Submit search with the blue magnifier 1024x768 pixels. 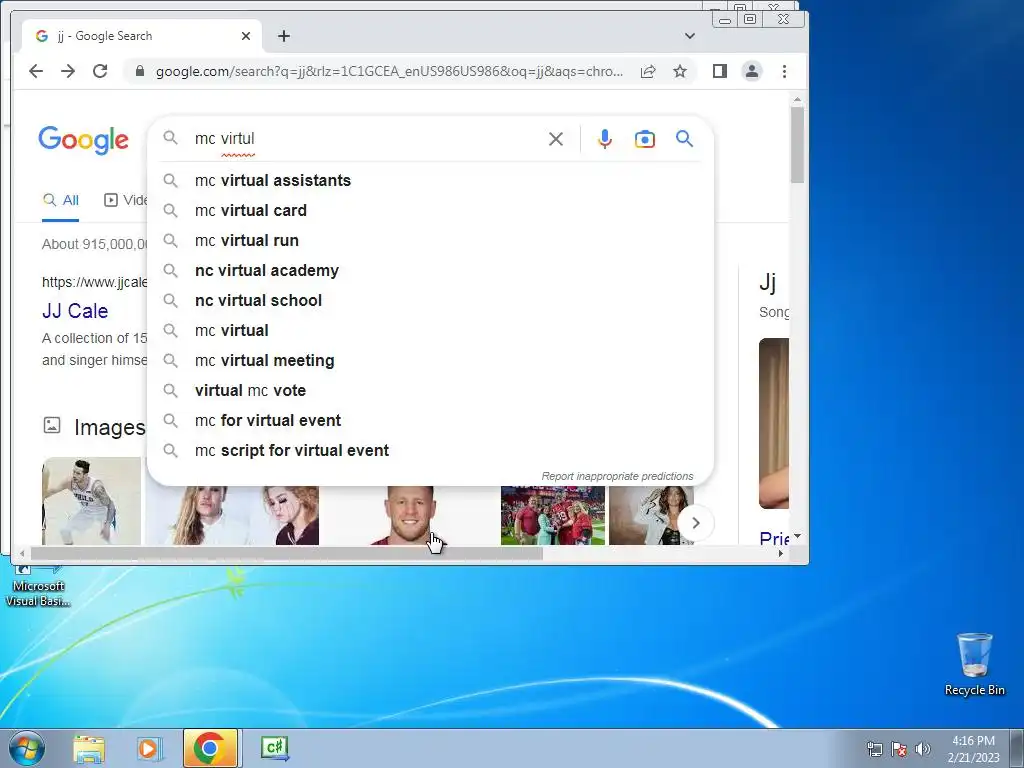point(684,138)
